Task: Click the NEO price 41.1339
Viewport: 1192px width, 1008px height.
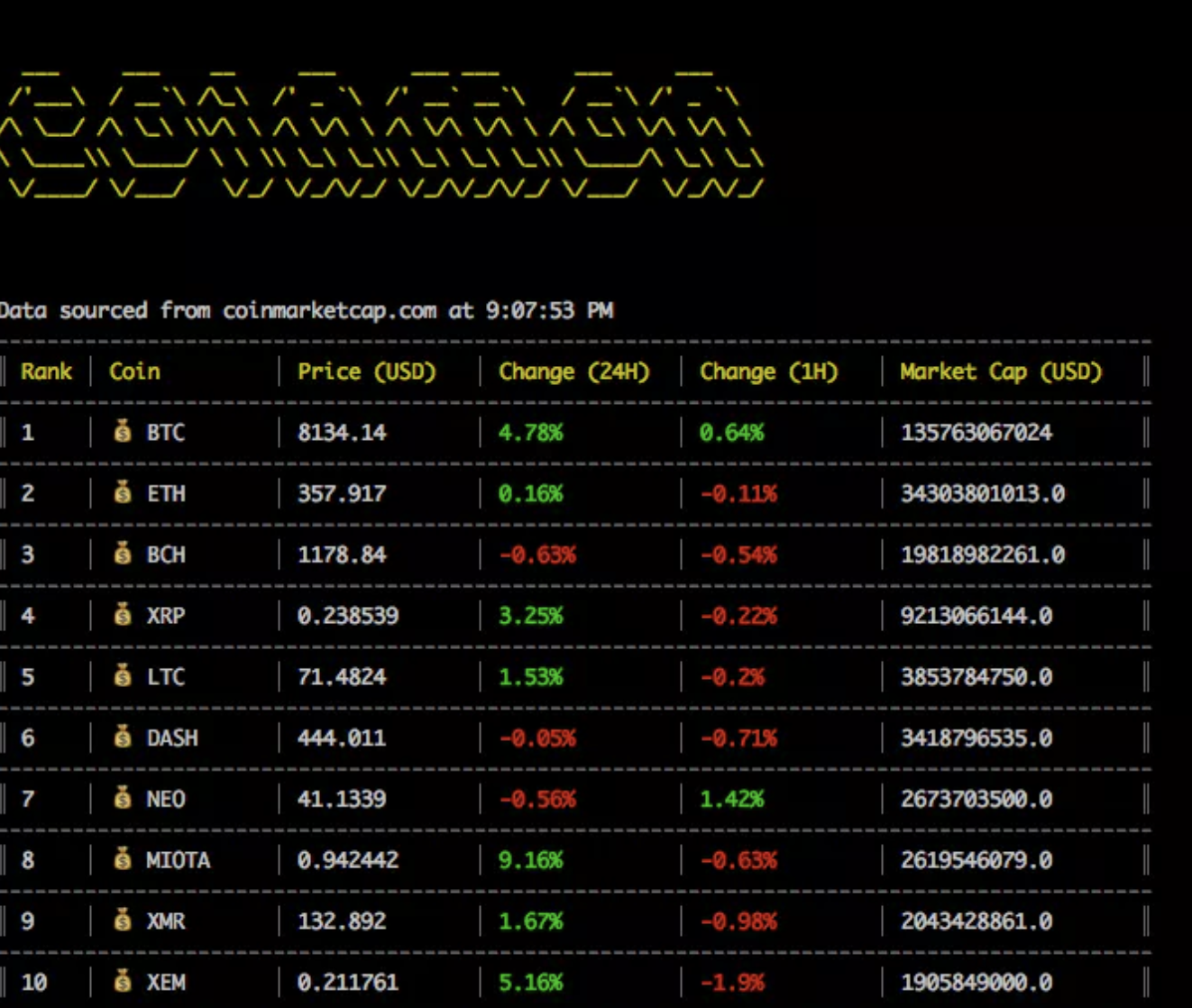Action: coord(342,799)
